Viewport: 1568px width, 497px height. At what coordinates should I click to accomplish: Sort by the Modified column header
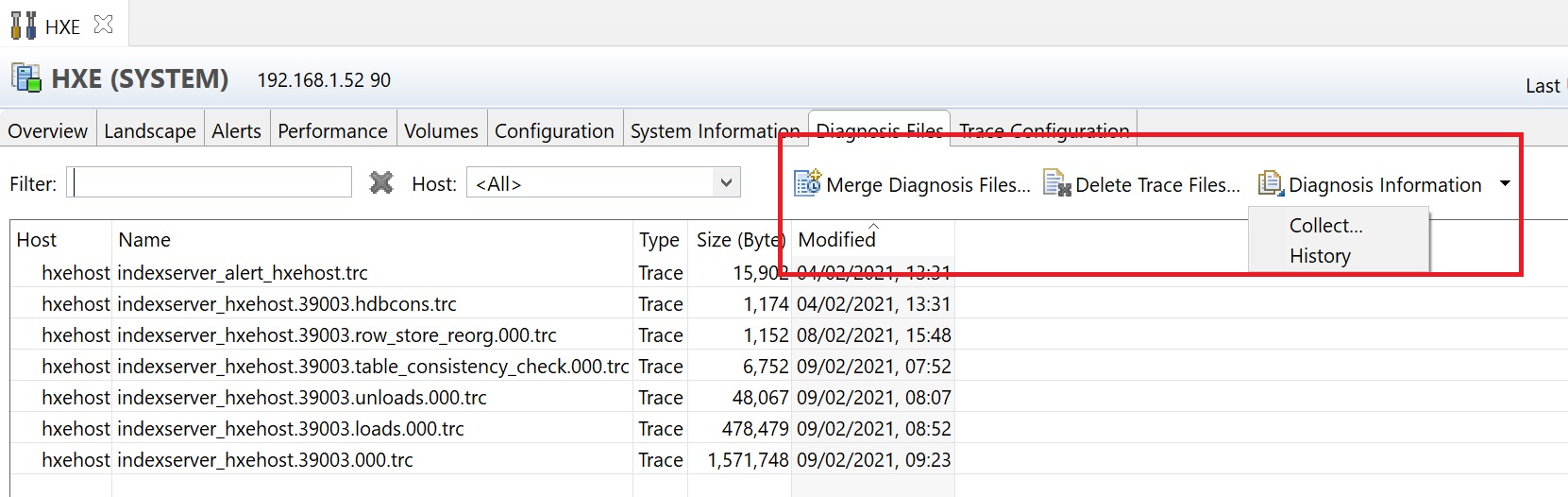(836, 240)
